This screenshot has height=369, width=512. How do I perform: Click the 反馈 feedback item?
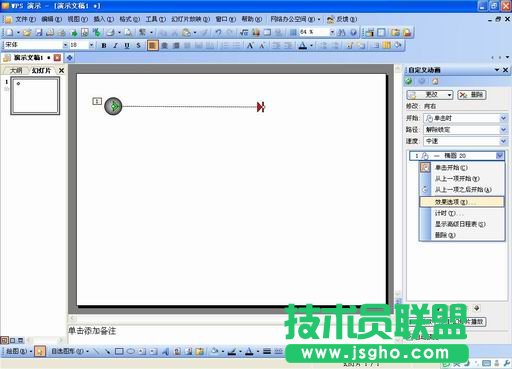pyautogui.click(x=342, y=19)
